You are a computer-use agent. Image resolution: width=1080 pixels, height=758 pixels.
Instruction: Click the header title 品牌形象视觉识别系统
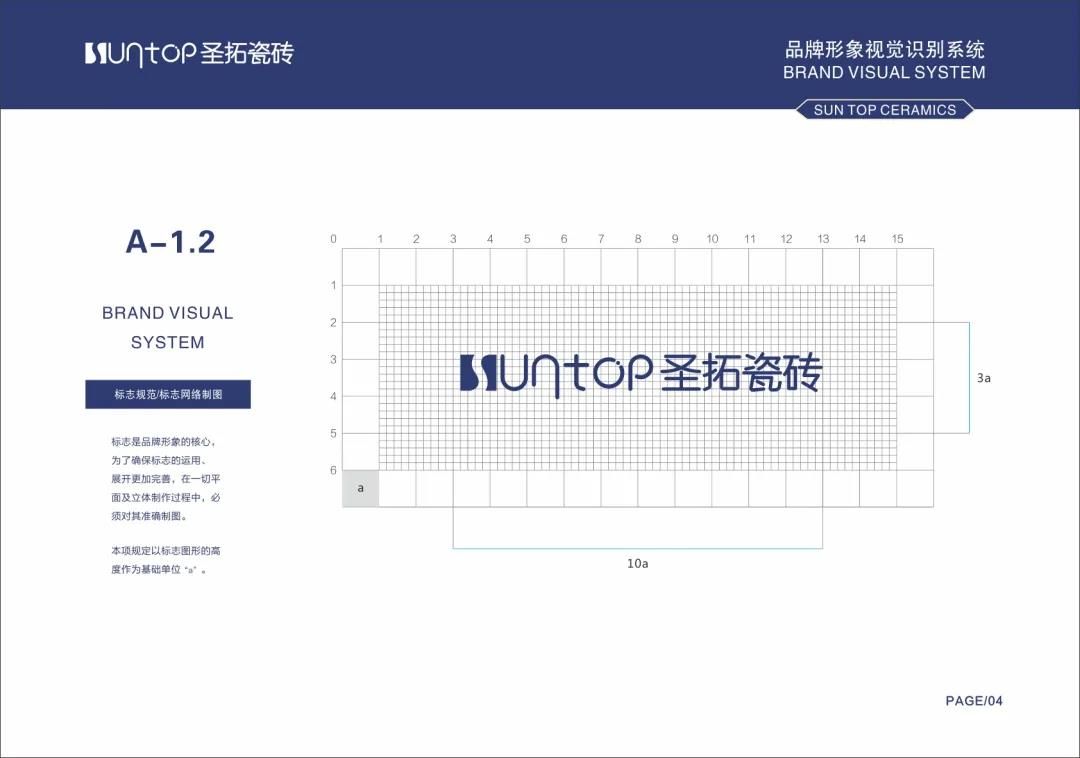[884, 50]
